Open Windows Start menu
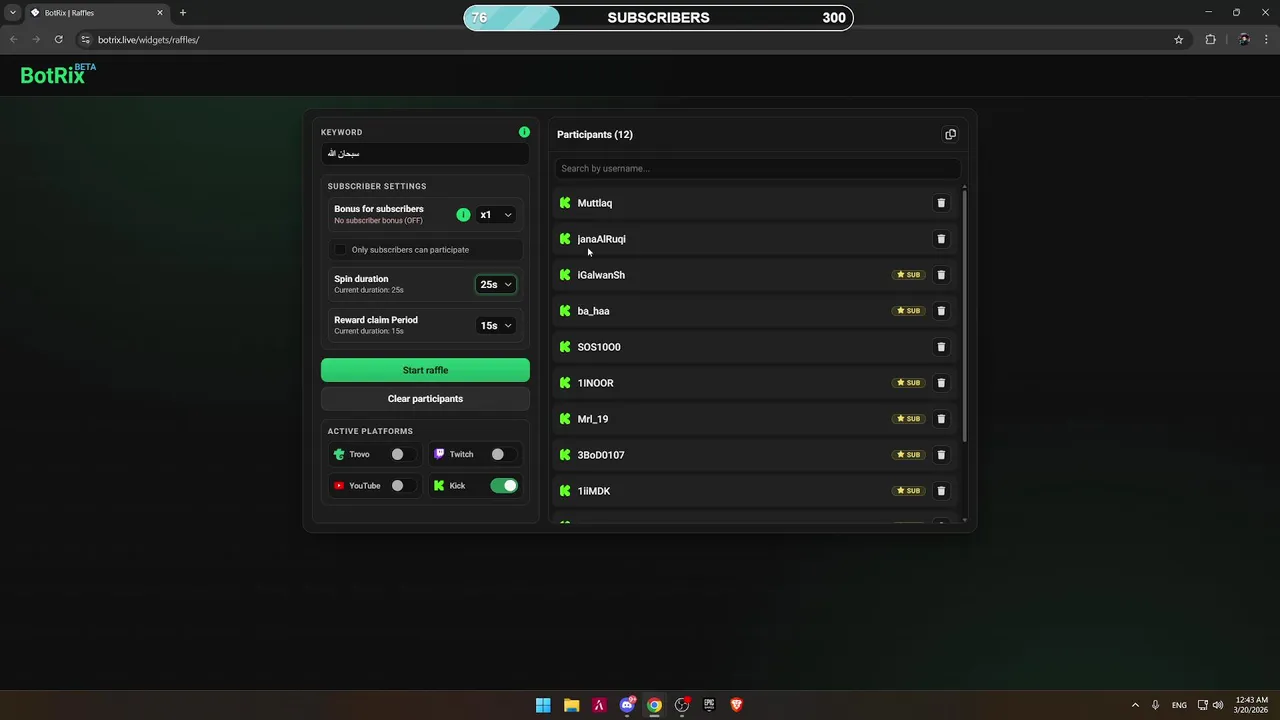 pyautogui.click(x=543, y=705)
